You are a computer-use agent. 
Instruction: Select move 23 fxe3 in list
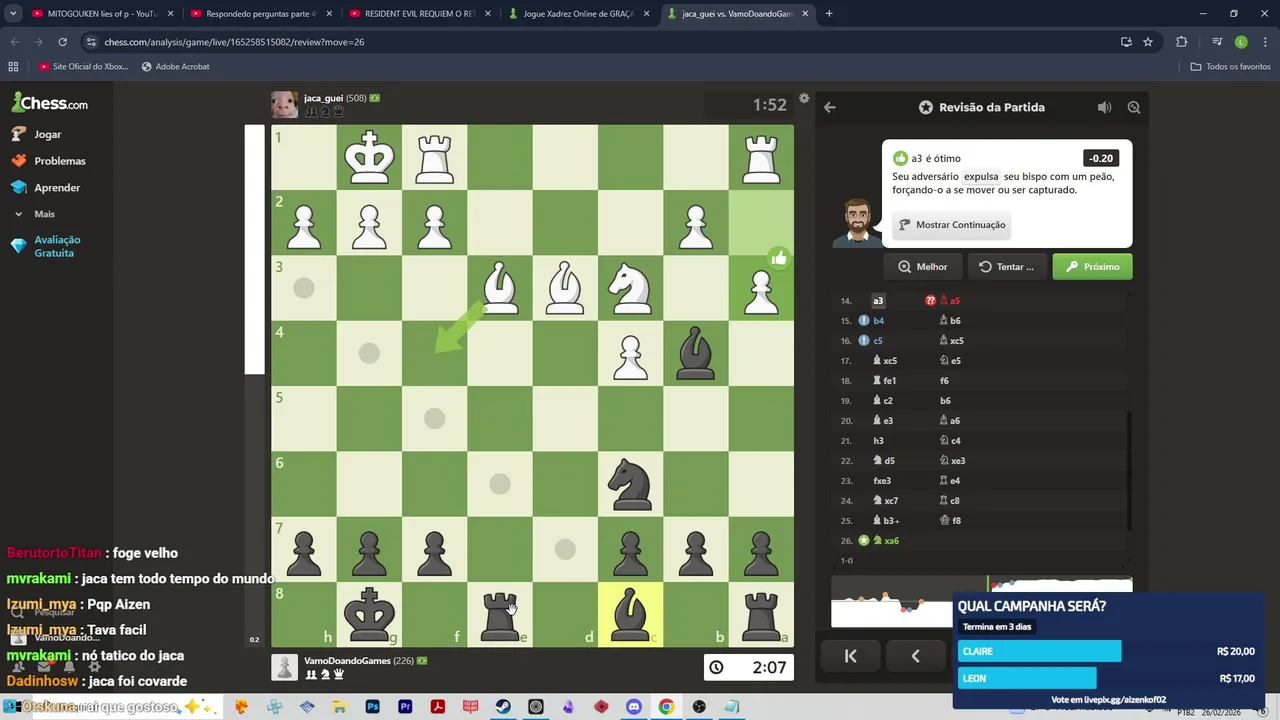pos(882,480)
